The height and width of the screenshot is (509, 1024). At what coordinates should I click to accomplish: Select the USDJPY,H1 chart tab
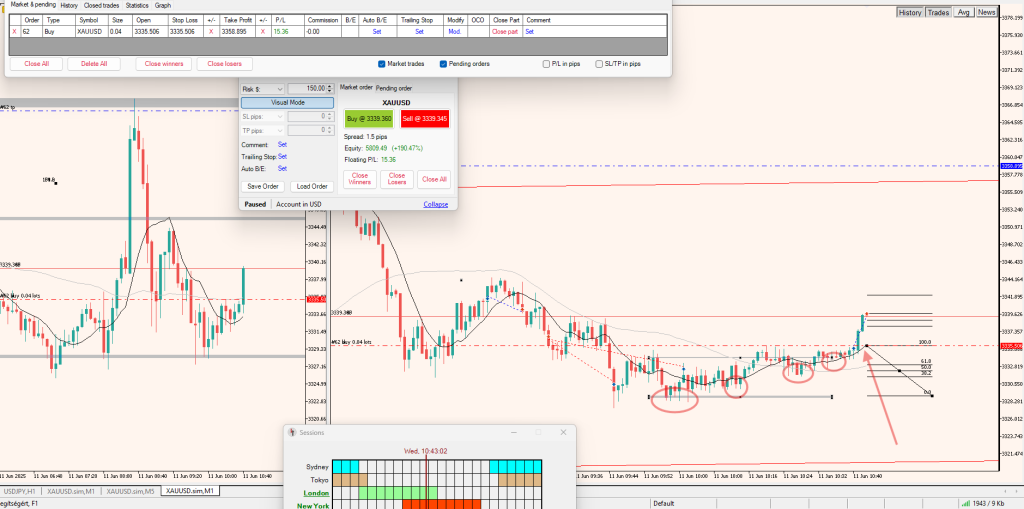pyautogui.click(x=20, y=491)
